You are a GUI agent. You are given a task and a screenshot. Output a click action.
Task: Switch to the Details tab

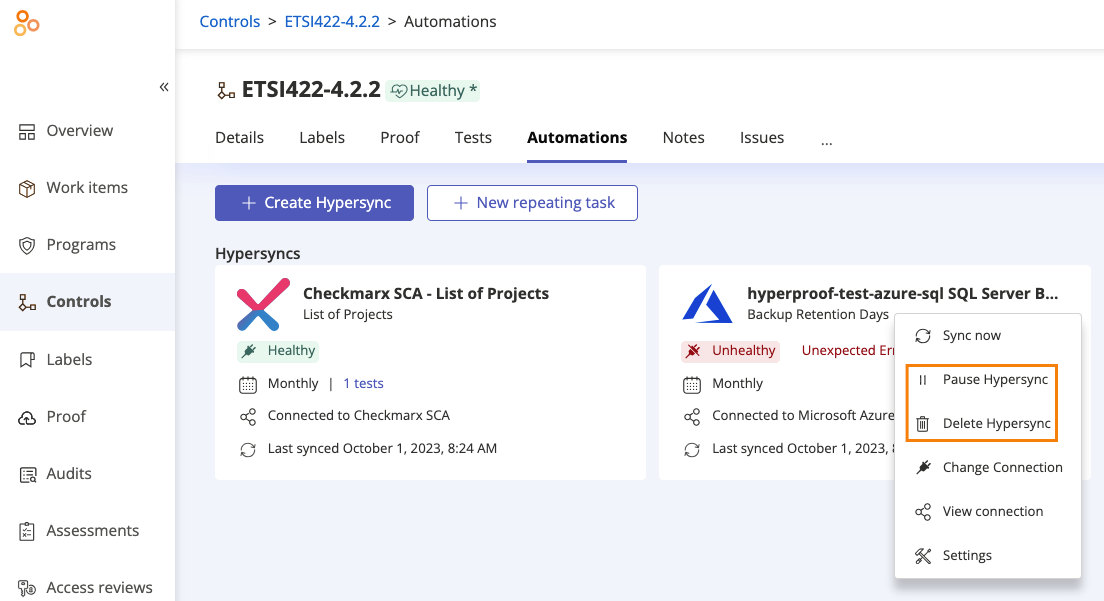(239, 138)
